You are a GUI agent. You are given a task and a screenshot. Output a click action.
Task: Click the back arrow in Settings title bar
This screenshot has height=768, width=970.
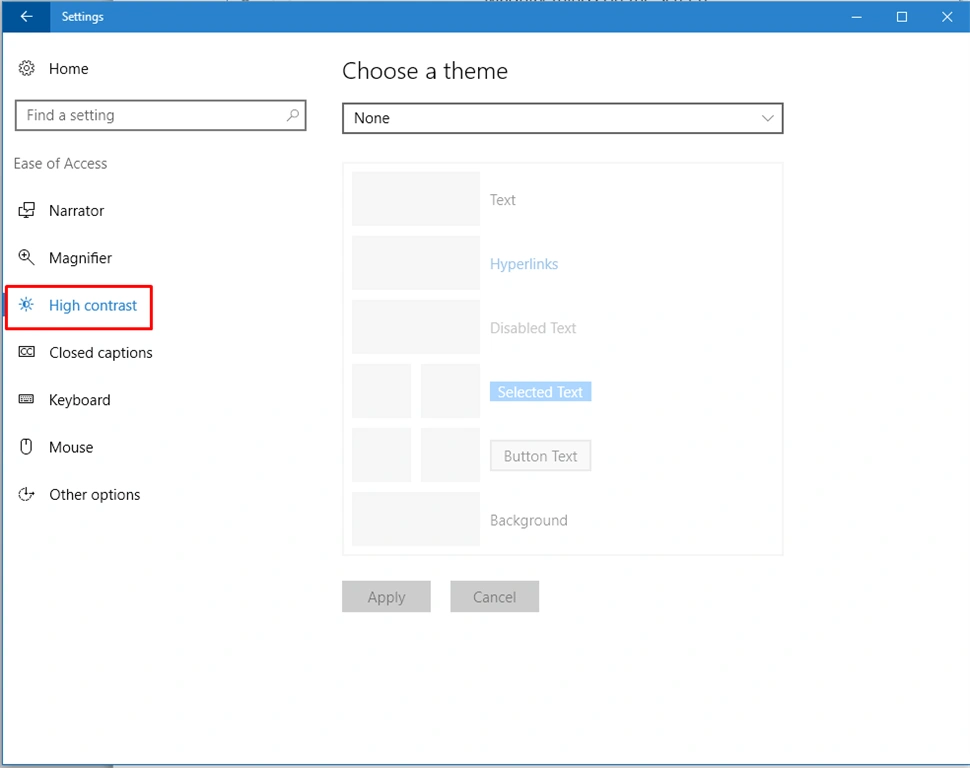pyautogui.click(x=26, y=17)
